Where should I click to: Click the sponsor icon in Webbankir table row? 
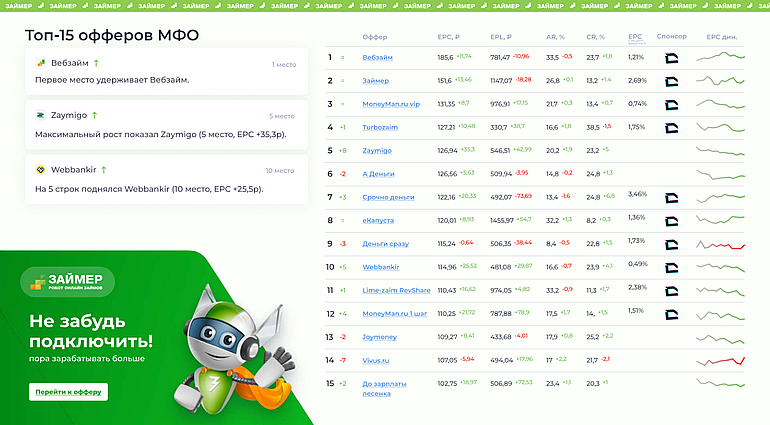[671, 268]
